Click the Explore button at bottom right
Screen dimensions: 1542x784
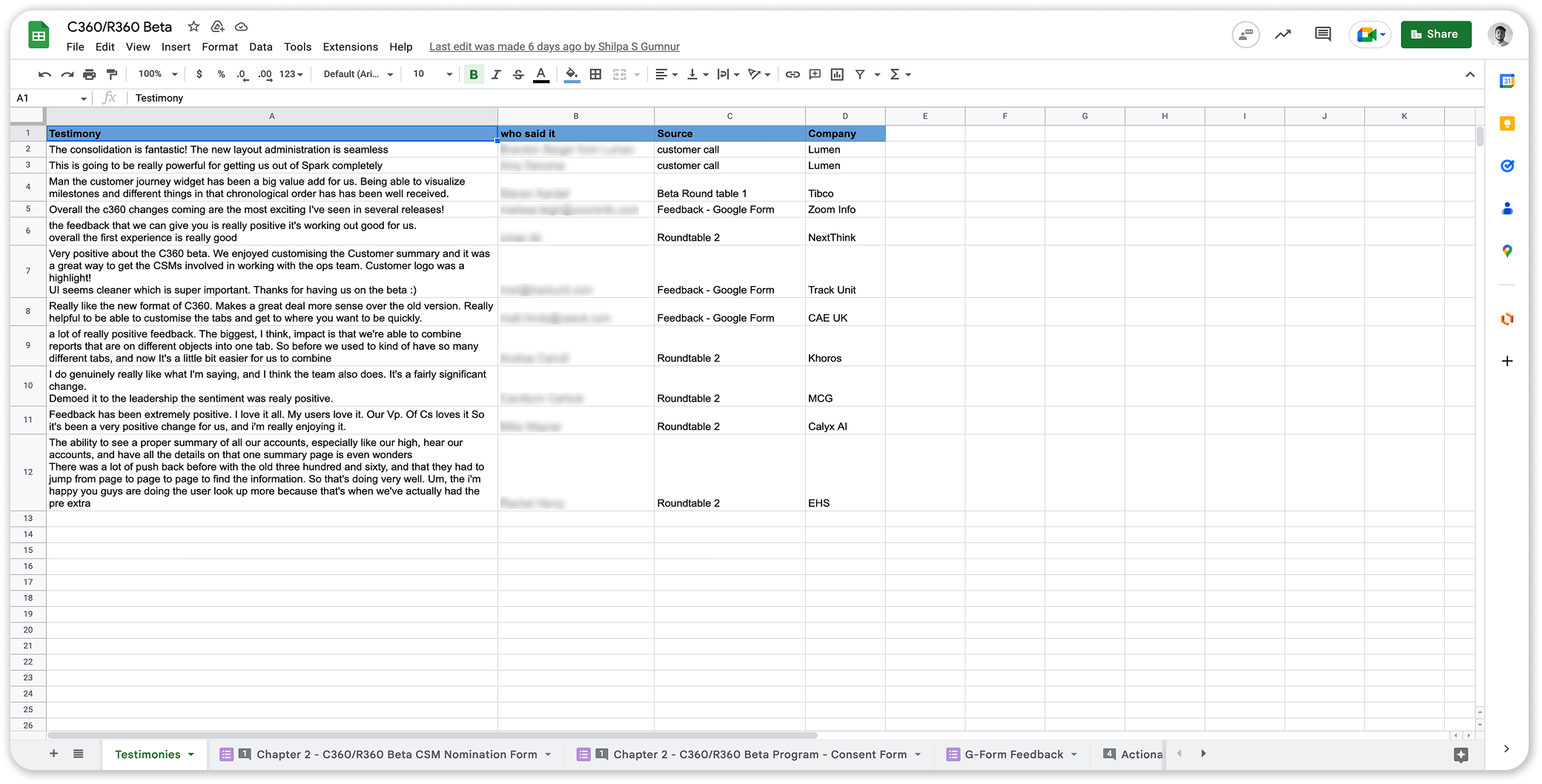[1460, 754]
